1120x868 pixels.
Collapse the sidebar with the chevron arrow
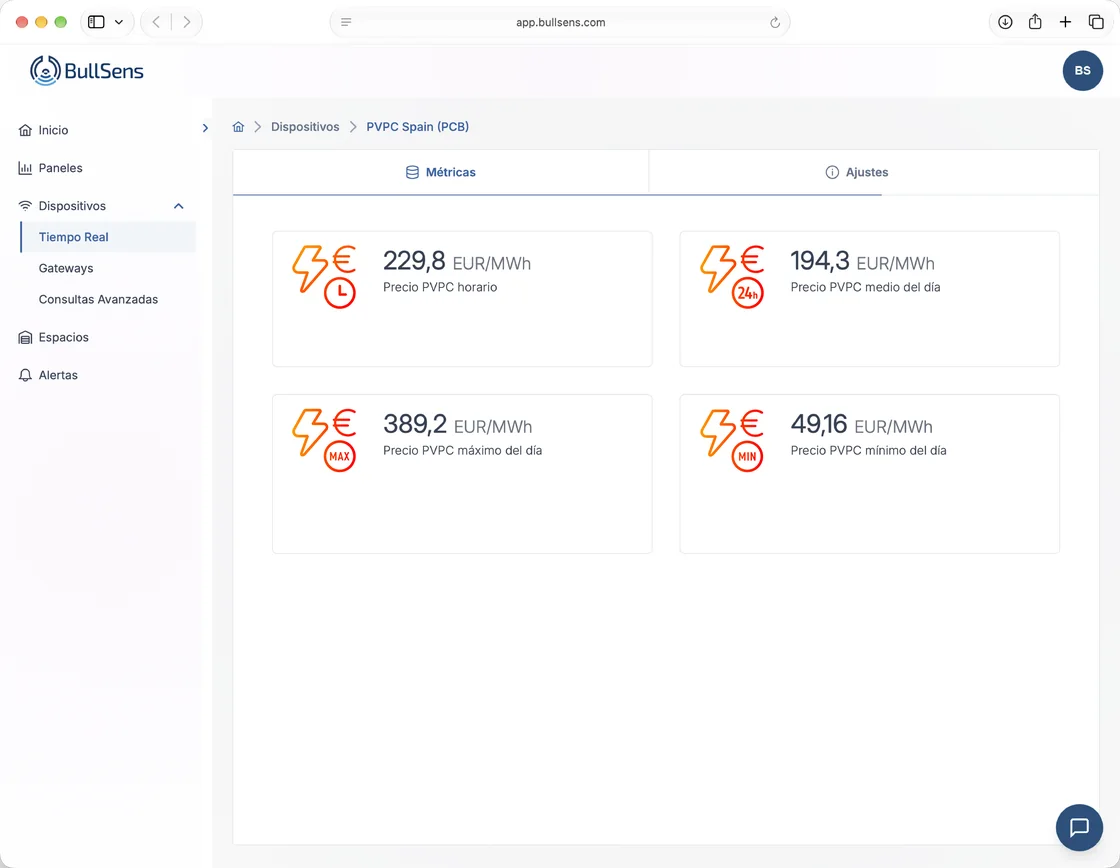click(x=205, y=128)
